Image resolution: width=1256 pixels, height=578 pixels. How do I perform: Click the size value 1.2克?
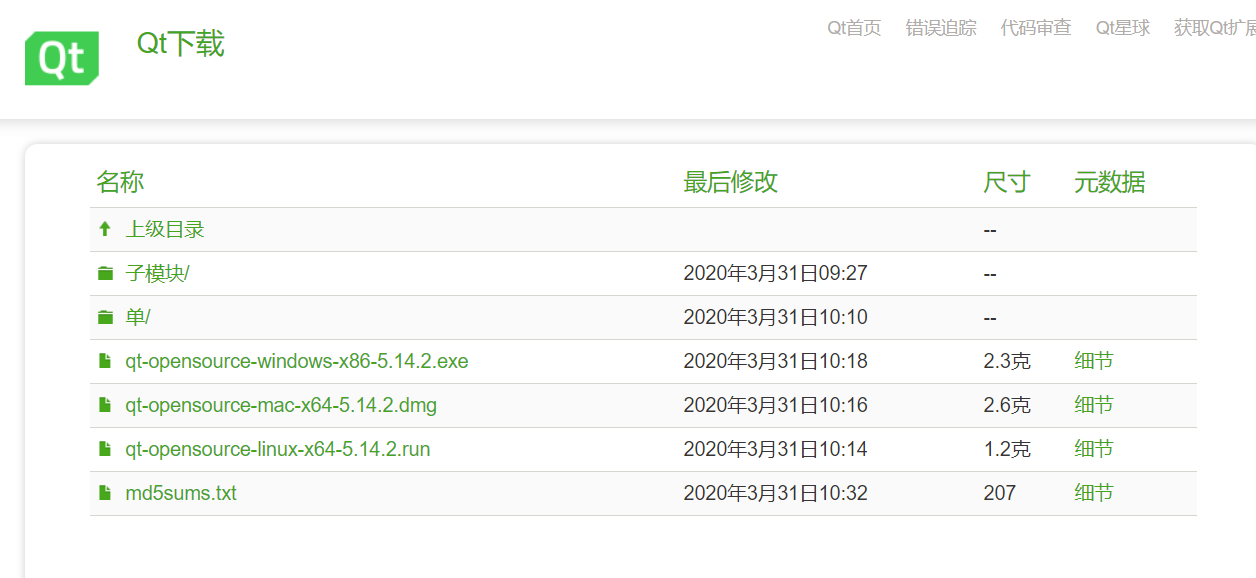1007,449
